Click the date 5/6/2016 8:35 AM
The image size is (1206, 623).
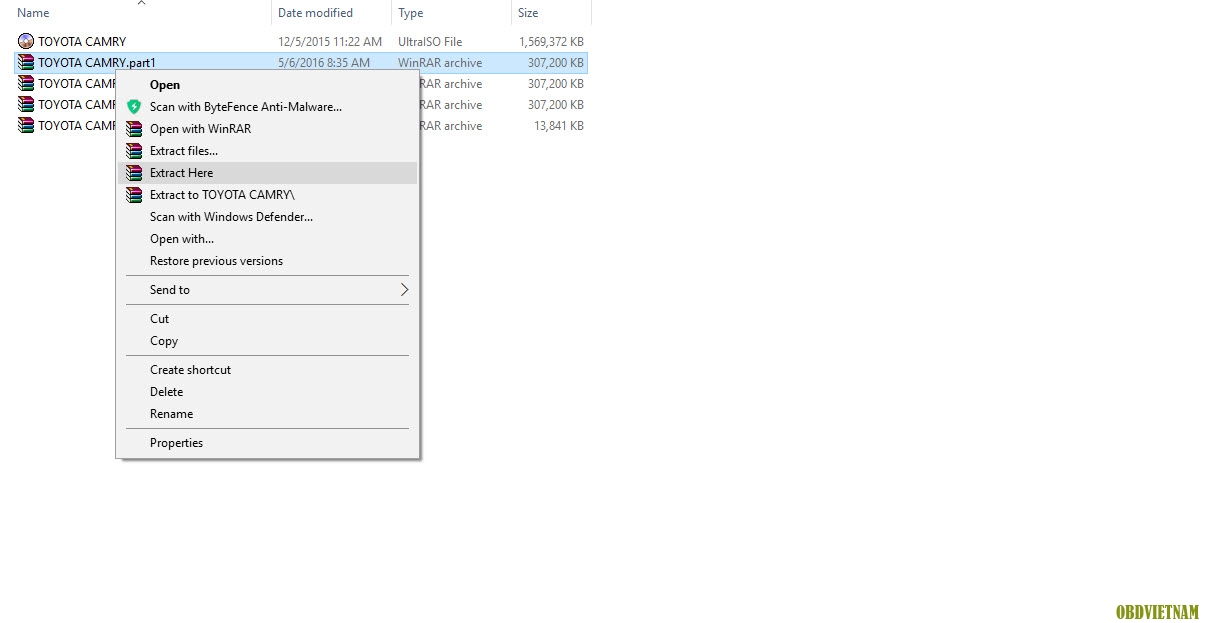324,63
